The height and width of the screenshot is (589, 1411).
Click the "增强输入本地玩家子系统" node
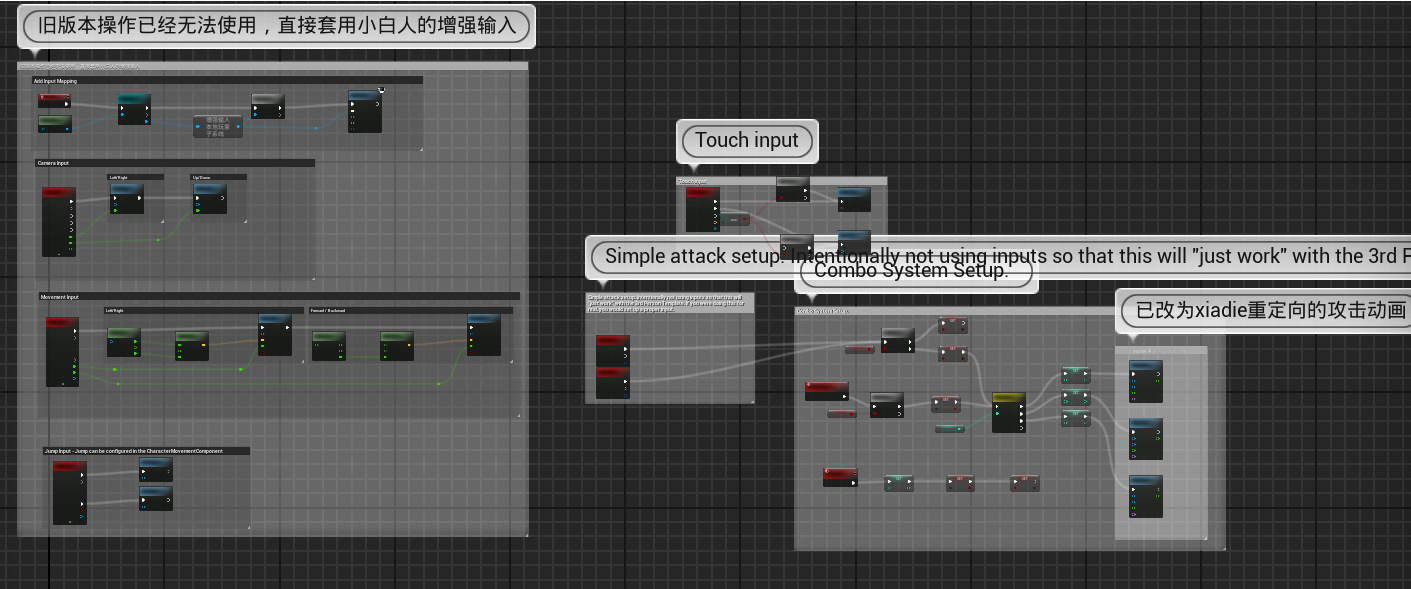pos(218,126)
